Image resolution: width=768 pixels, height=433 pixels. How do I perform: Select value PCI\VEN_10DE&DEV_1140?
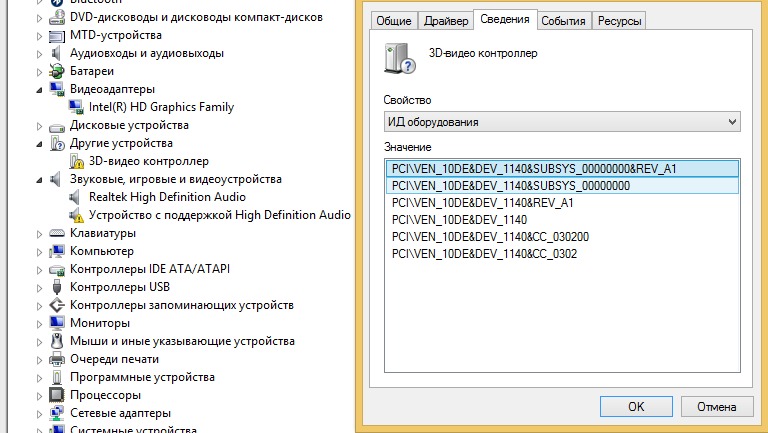click(459, 220)
